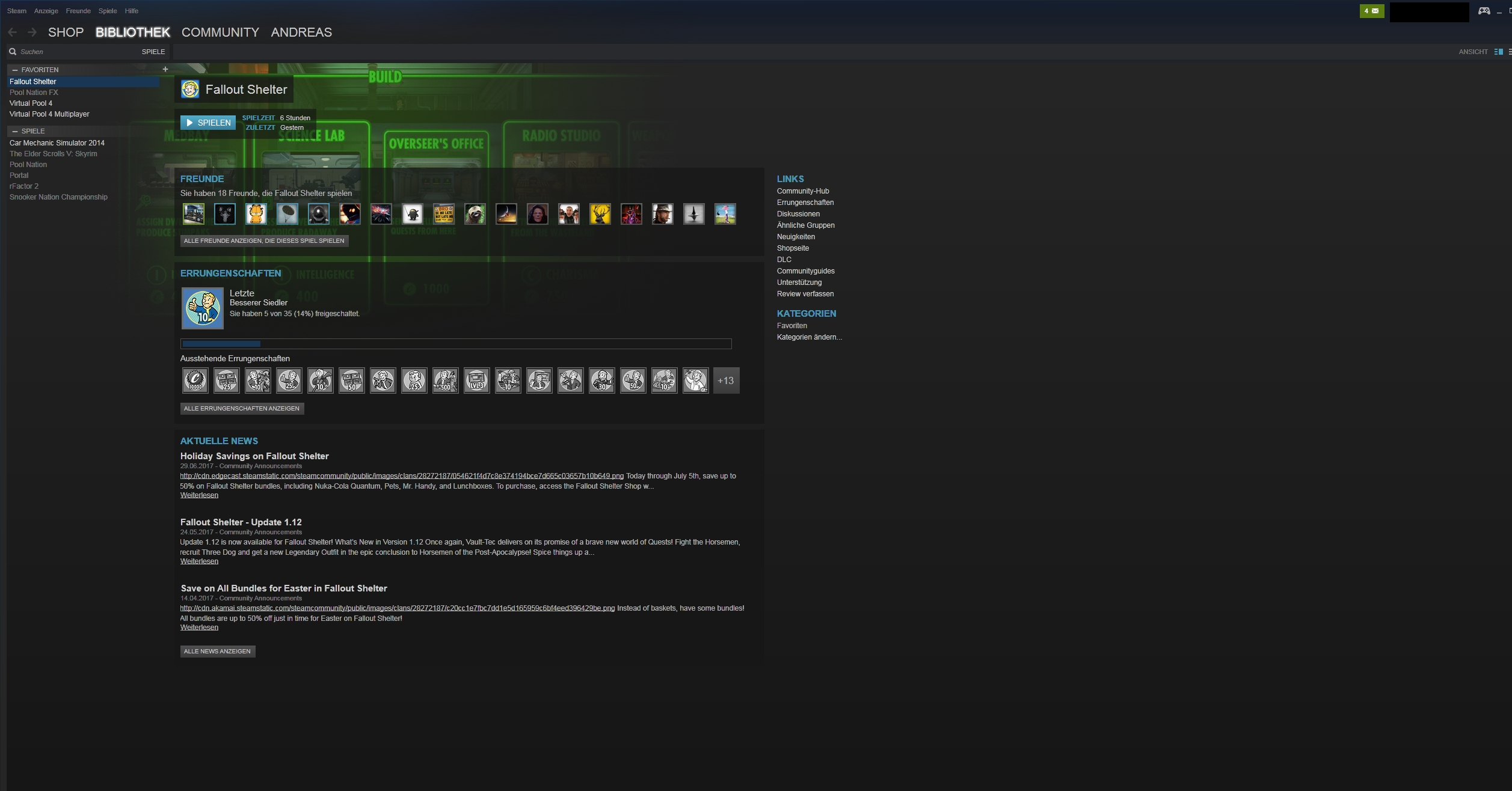The image size is (1512, 791).
Task: Click the achievements progress bar
Action: 456,344
